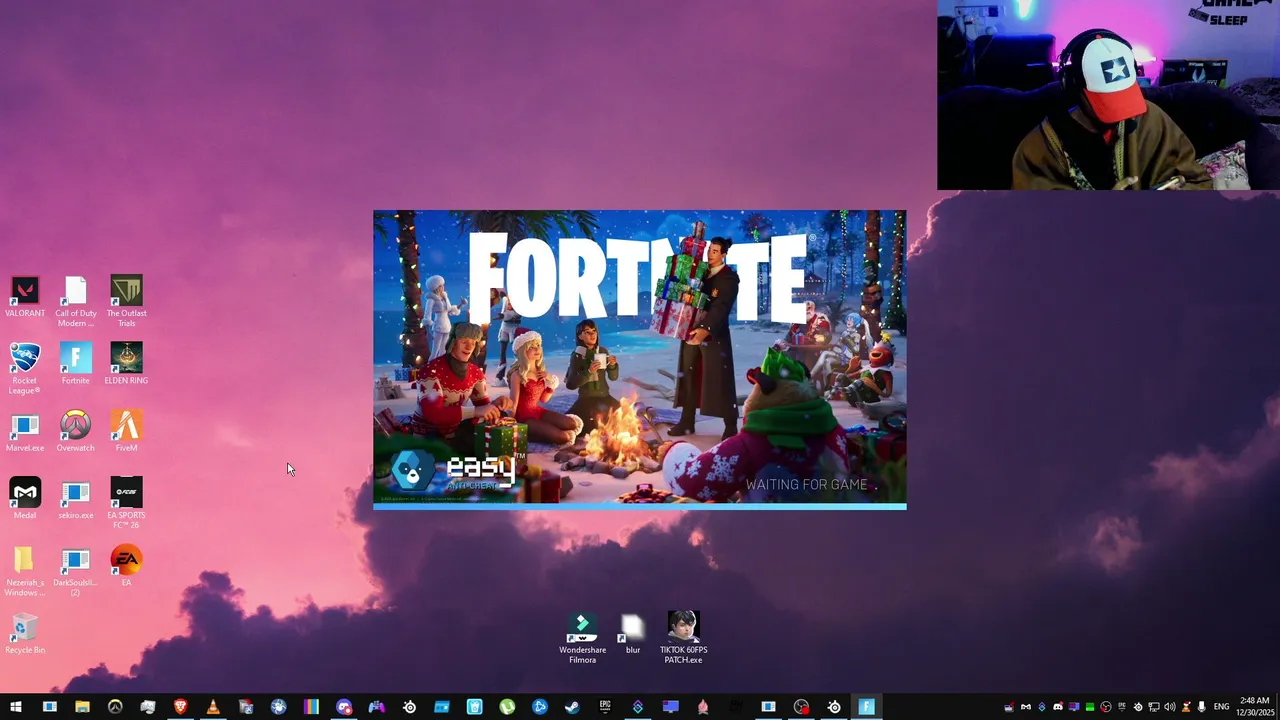
Task: Select the blur file on desktop
Action: coord(632,634)
